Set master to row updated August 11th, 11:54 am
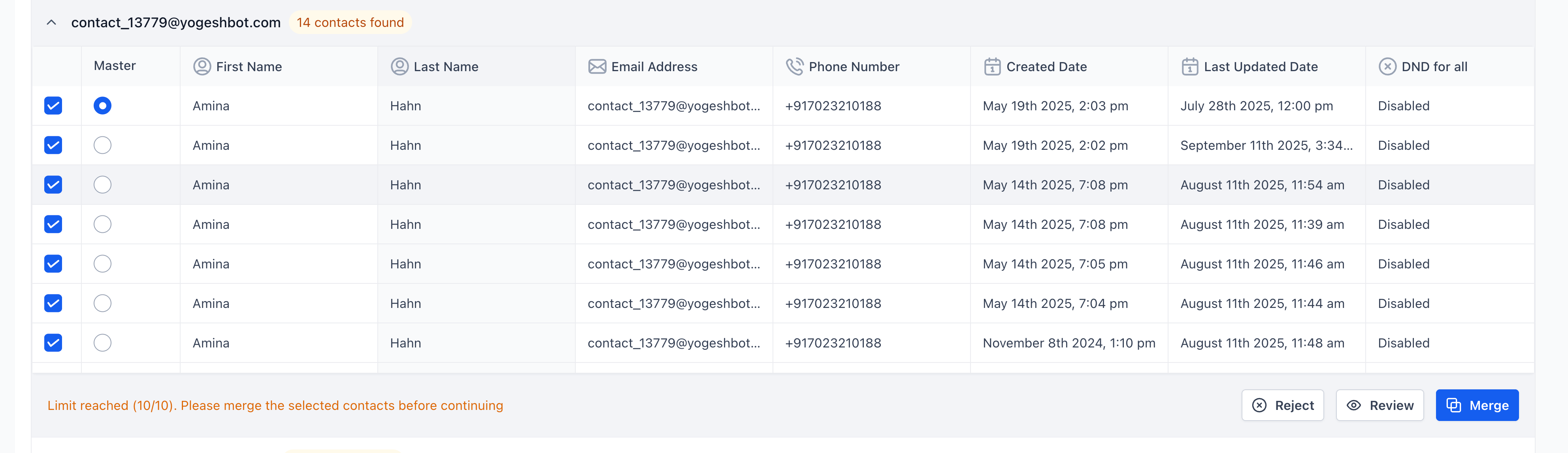1568x453 pixels. click(102, 185)
